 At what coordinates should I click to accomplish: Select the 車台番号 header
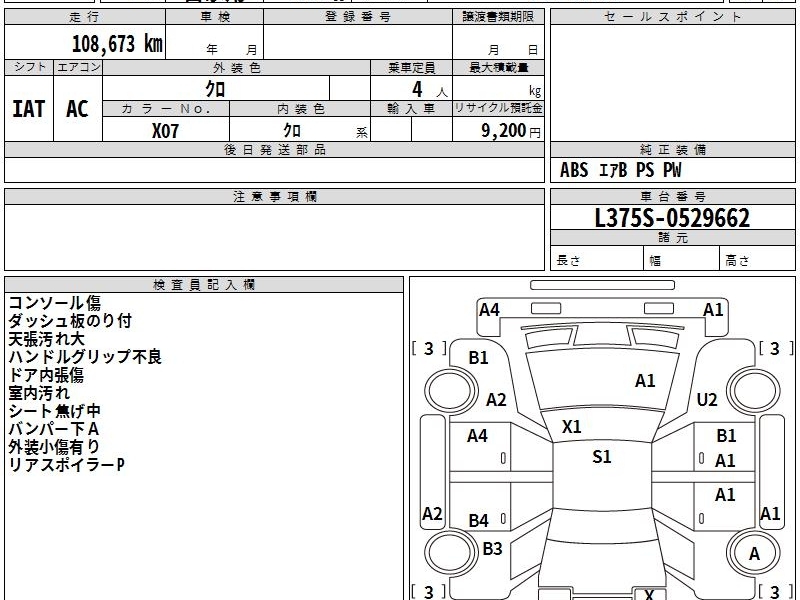[x=672, y=196]
